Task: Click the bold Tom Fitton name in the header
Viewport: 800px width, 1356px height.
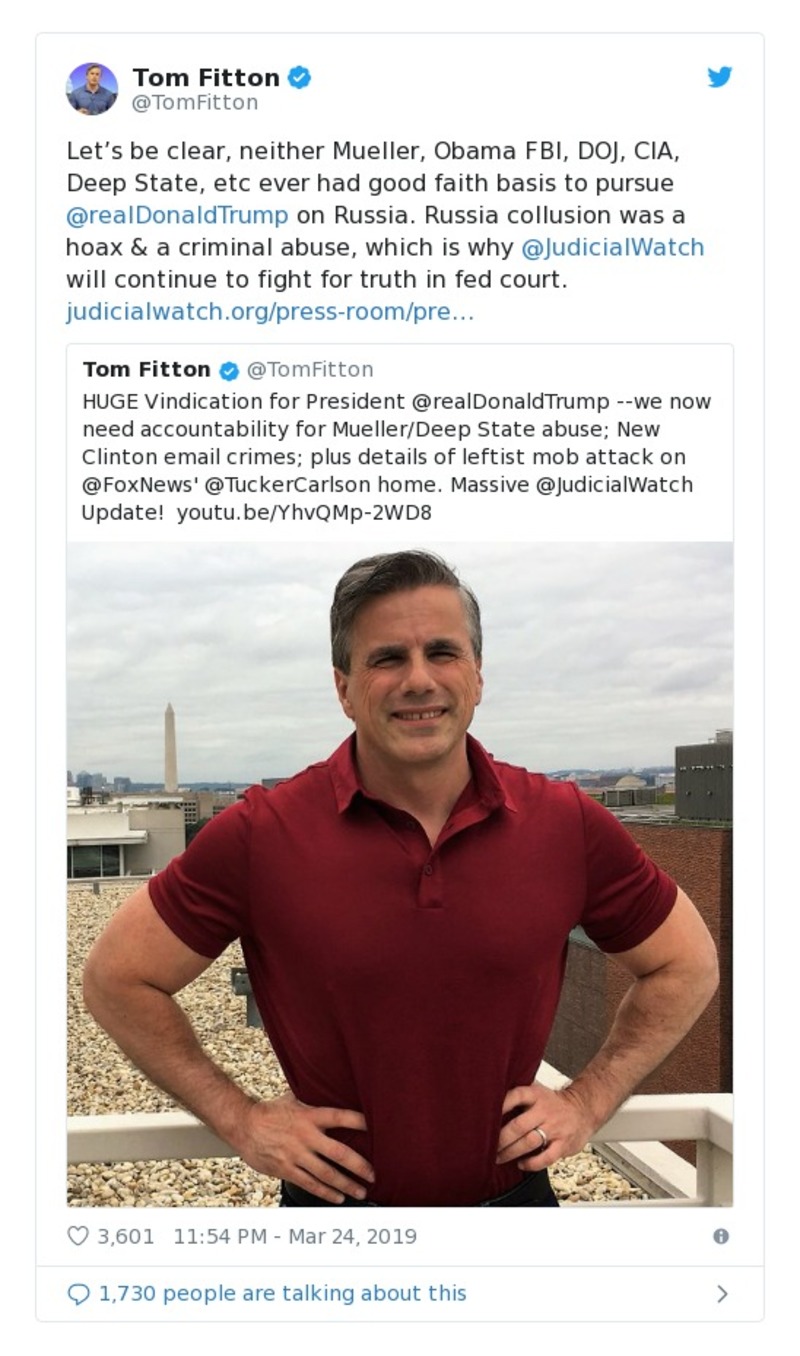Action: [206, 77]
